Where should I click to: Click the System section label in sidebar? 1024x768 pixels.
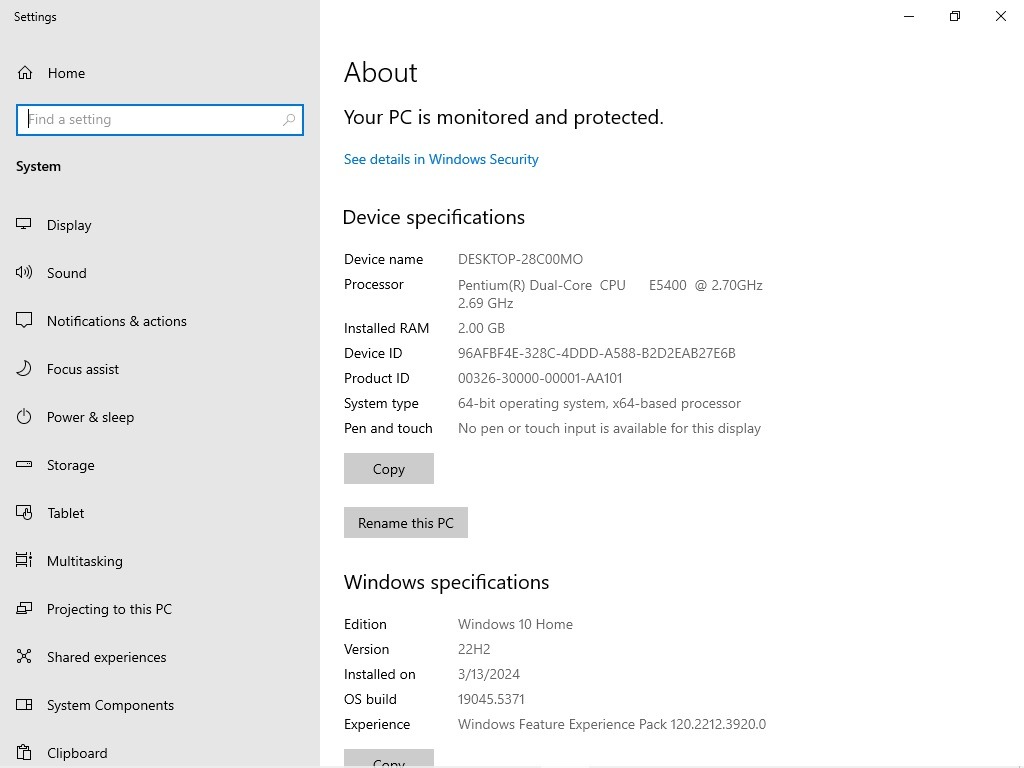[39, 167]
